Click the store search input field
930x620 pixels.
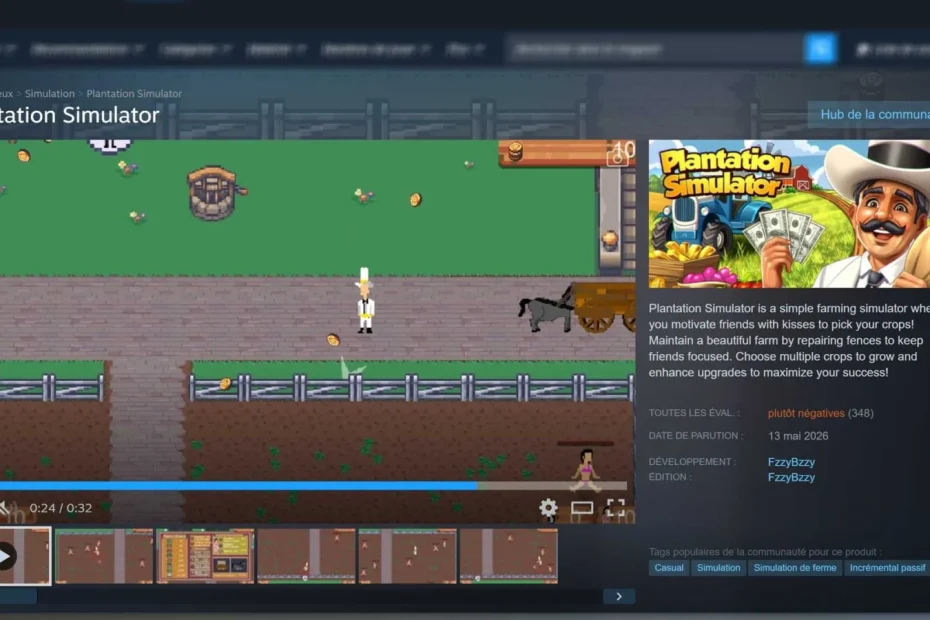coord(655,49)
